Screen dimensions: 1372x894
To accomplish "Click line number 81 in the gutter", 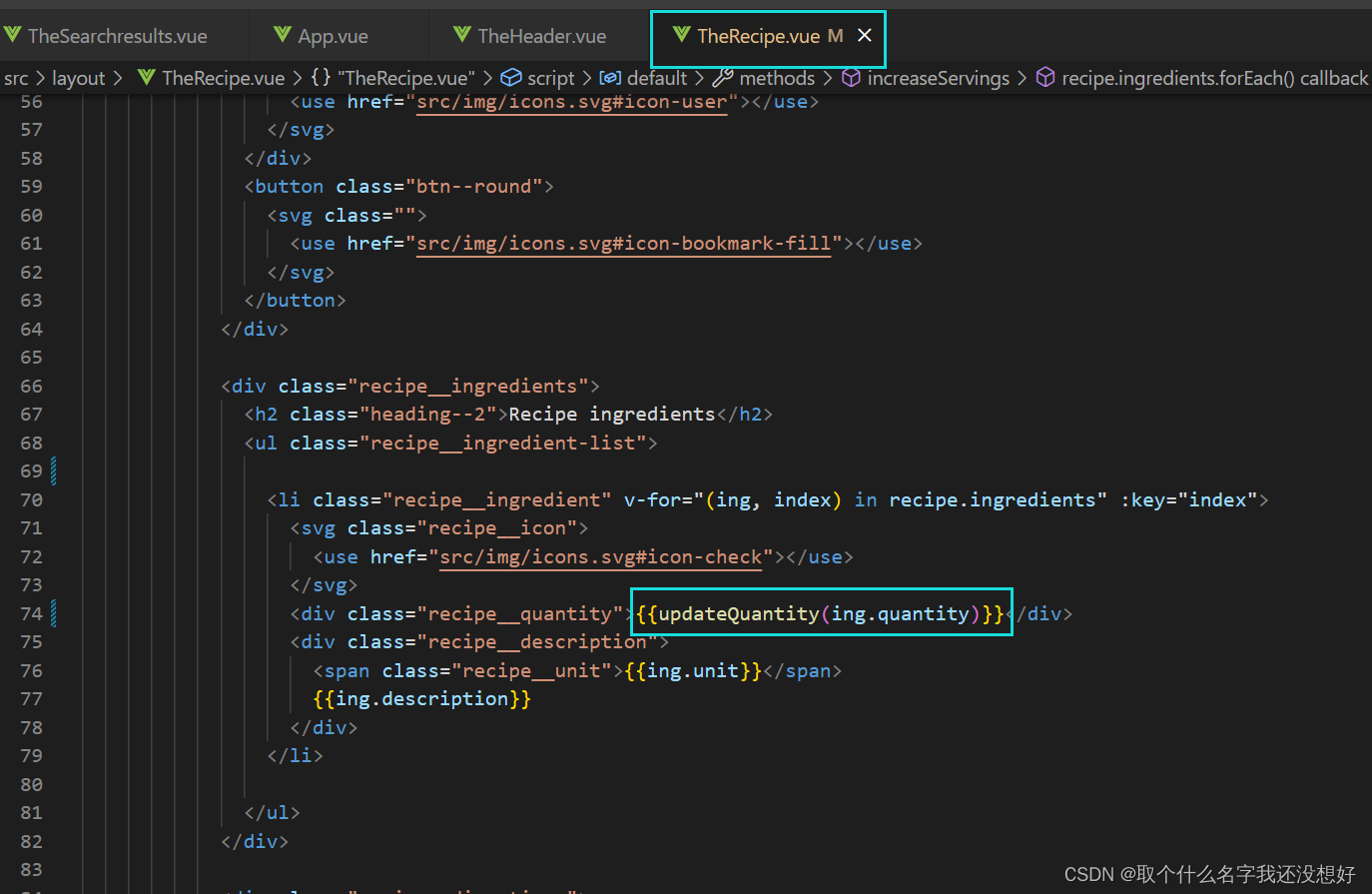I will point(31,813).
